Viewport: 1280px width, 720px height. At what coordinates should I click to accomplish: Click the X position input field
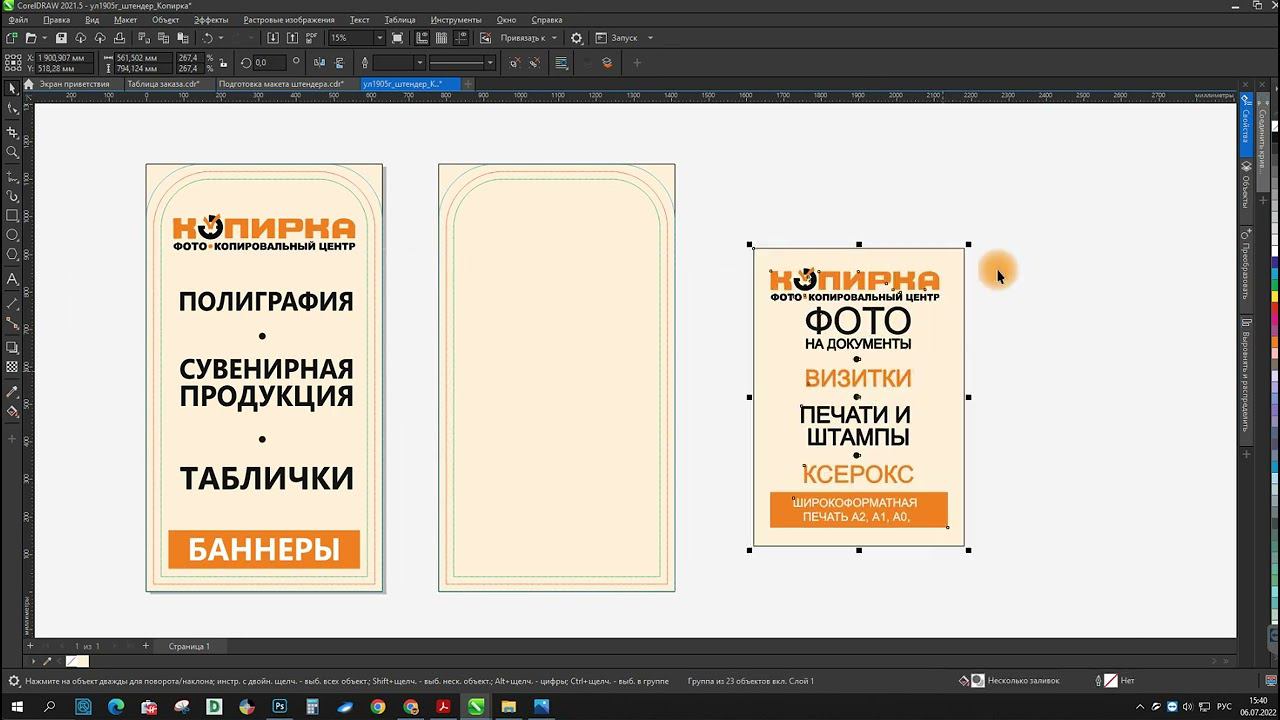click(x=62, y=58)
